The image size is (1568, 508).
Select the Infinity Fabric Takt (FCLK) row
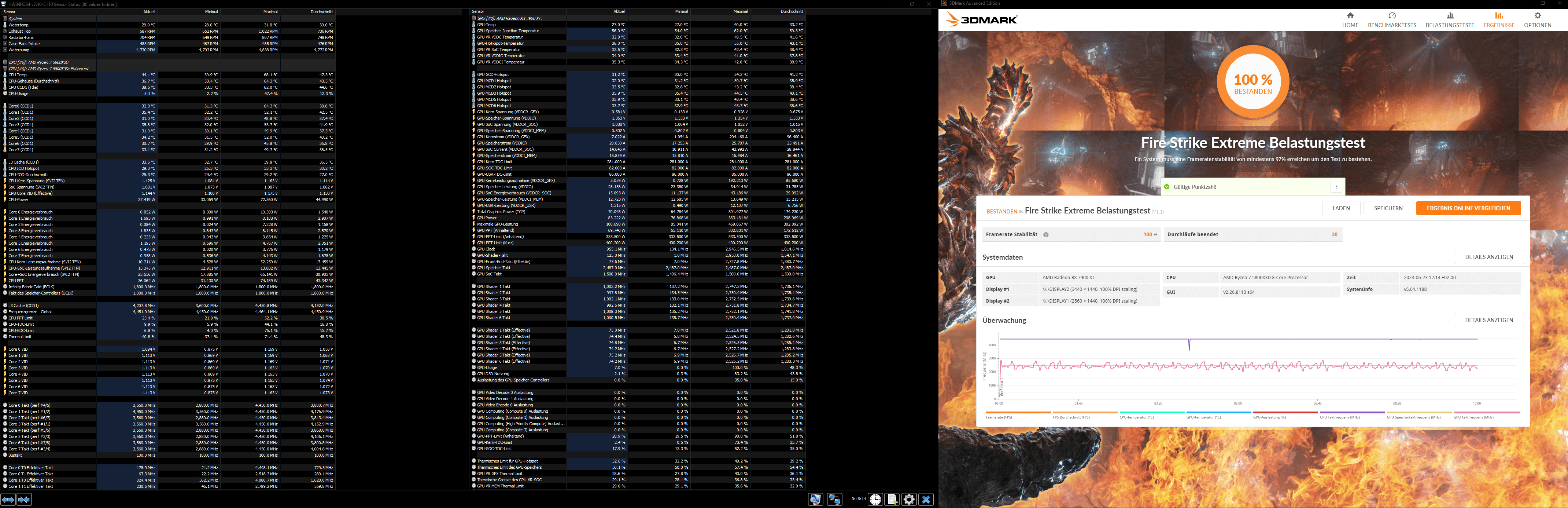pyautogui.click(x=169, y=287)
